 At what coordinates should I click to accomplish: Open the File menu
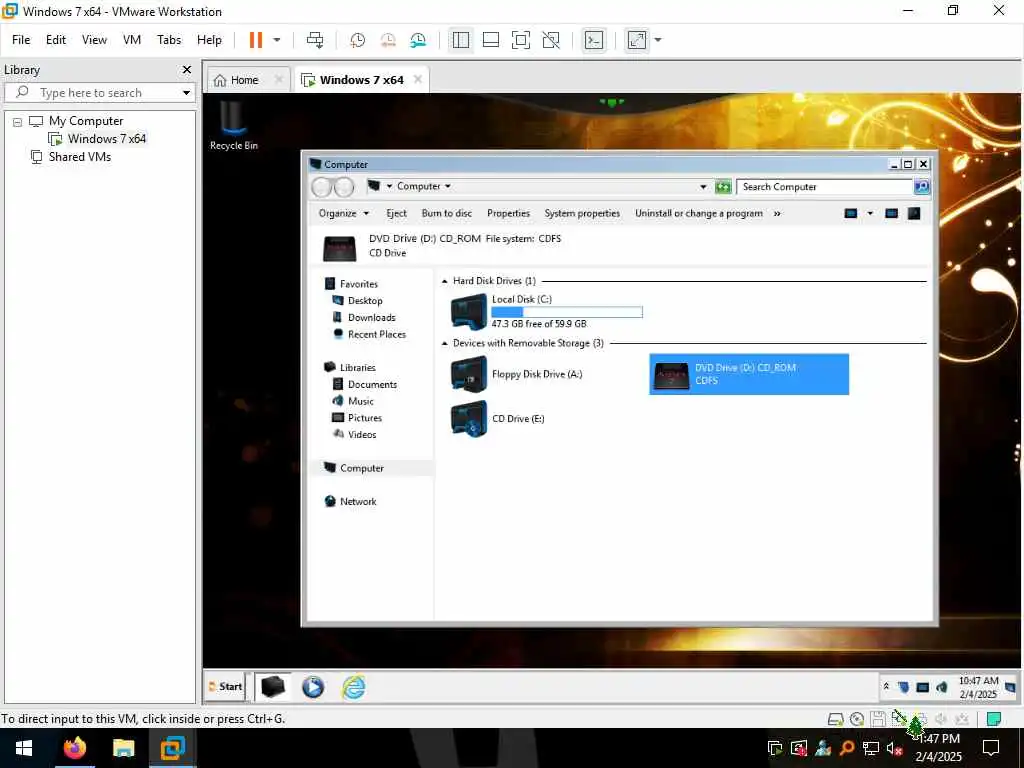21,40
